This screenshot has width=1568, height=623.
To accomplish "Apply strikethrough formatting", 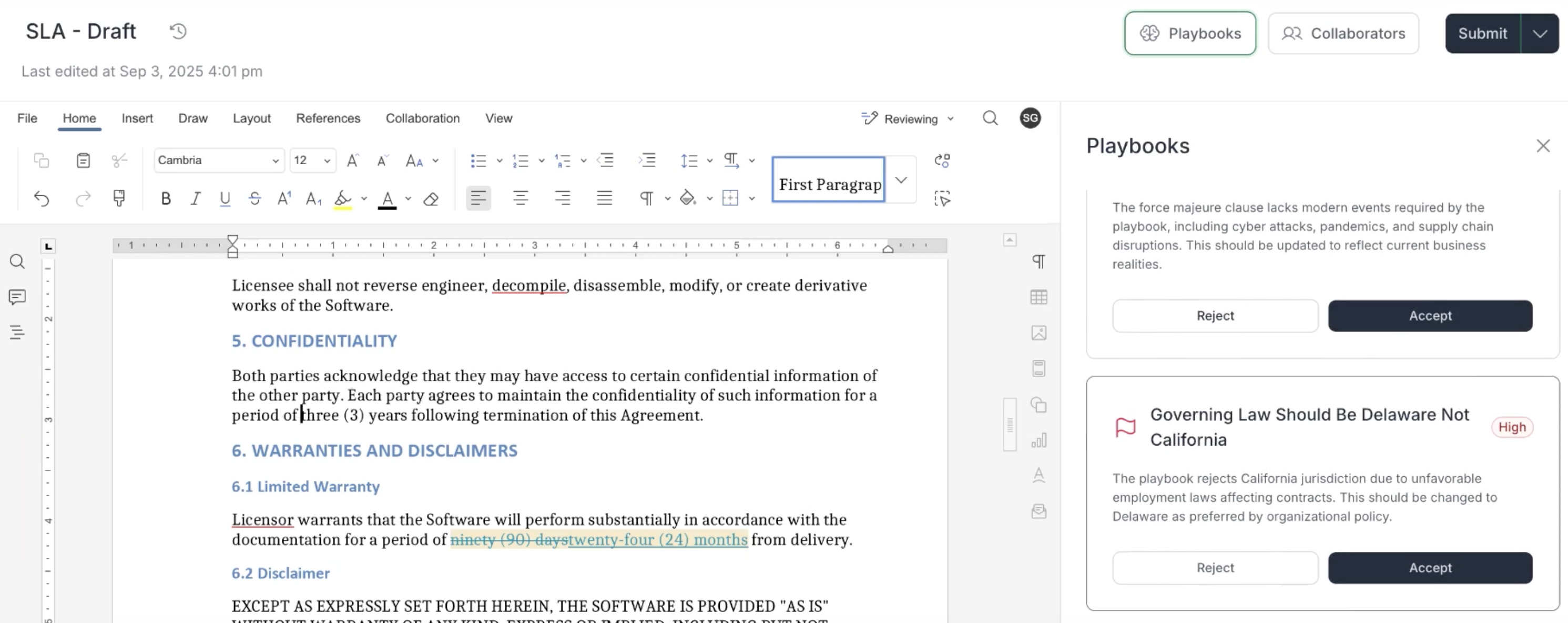I will click(x=255, y=198).
